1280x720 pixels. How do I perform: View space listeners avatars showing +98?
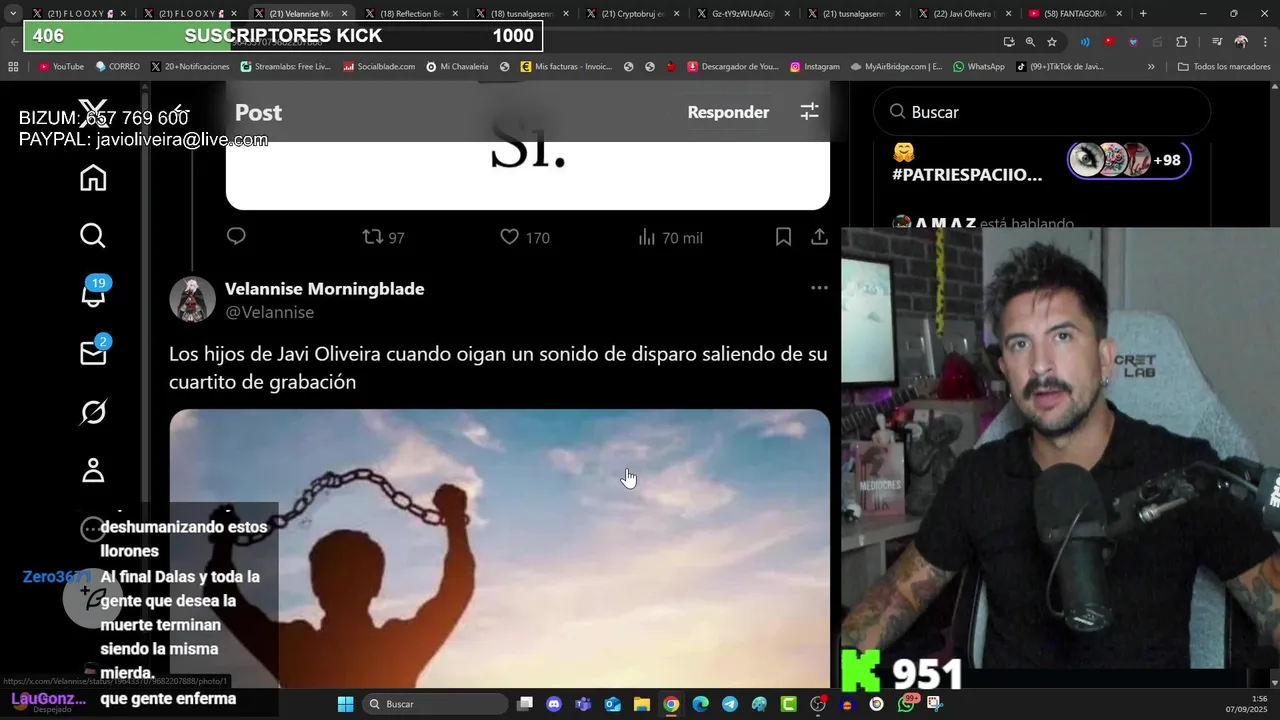(x=1129, y=160)
